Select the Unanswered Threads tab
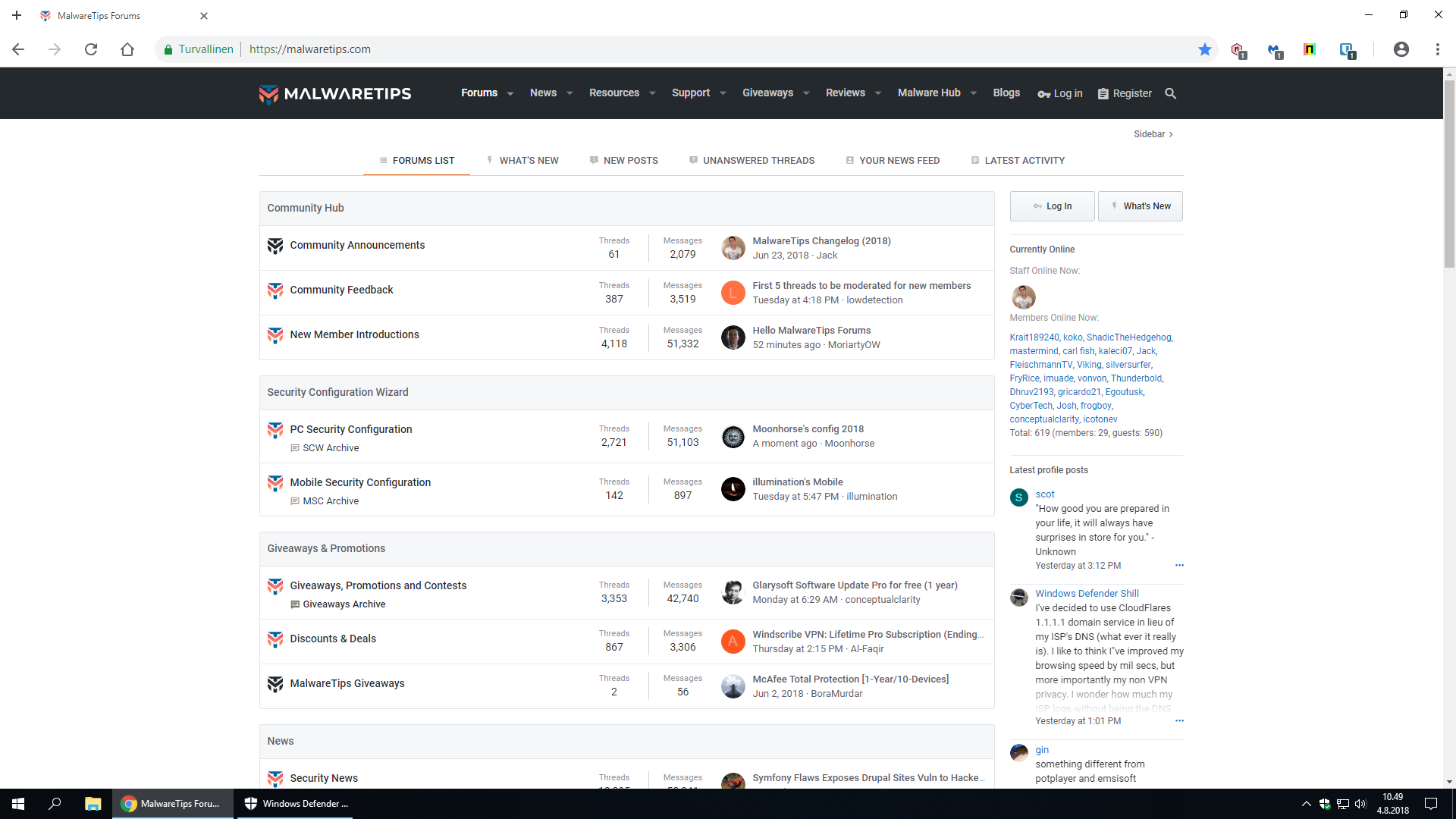This screenshot has width=1456, height=819. (x=758, y=160)
